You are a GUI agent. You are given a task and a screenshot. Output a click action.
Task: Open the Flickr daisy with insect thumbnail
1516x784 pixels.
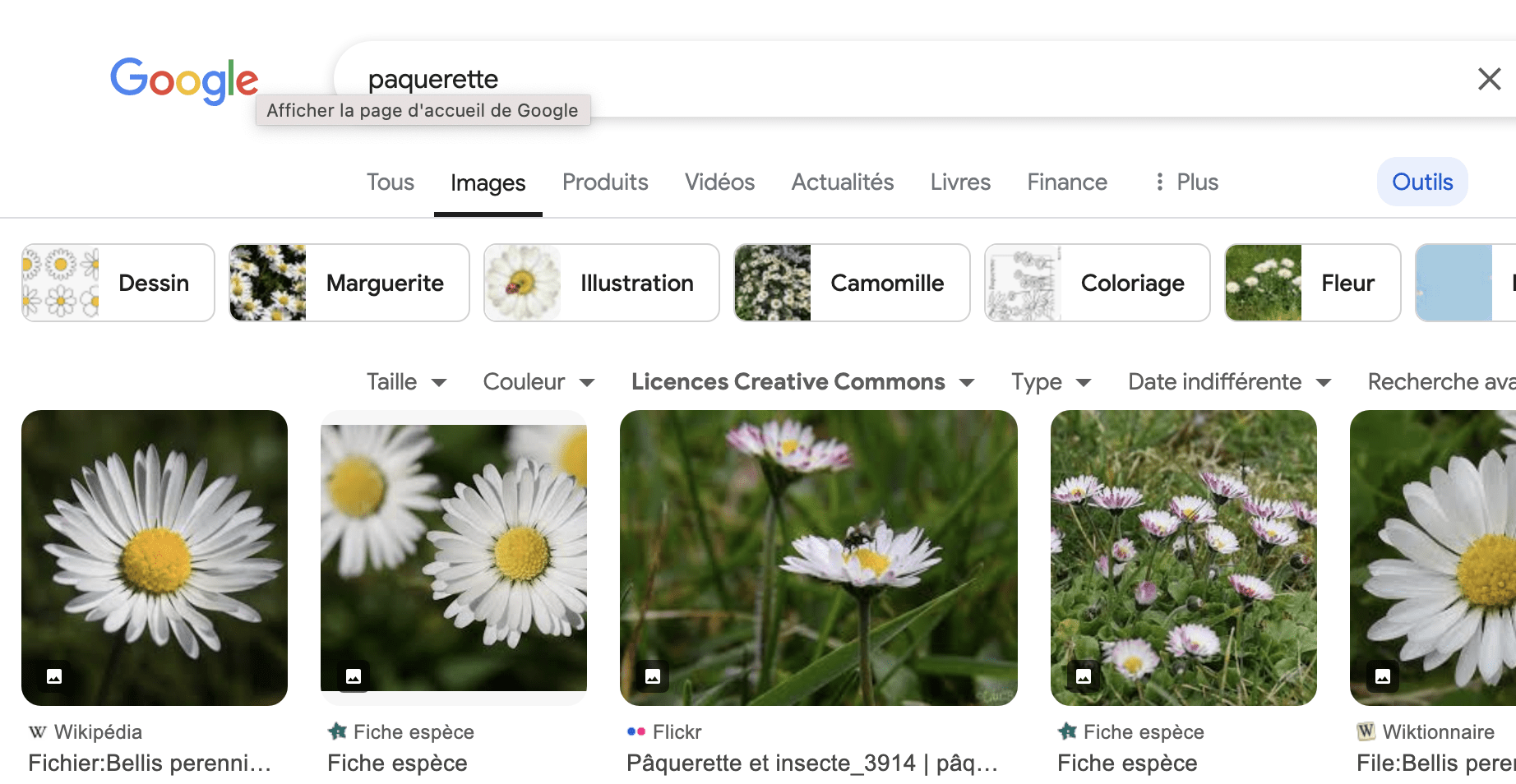(819, 558)
